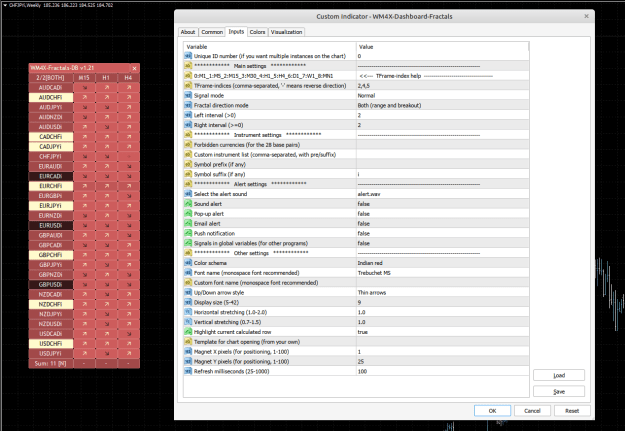Toggle Sound alert false value

(x=442, y=204)
